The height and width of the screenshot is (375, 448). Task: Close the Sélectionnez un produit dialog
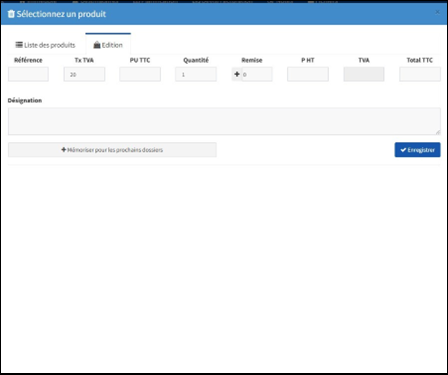tap(437, 12)
